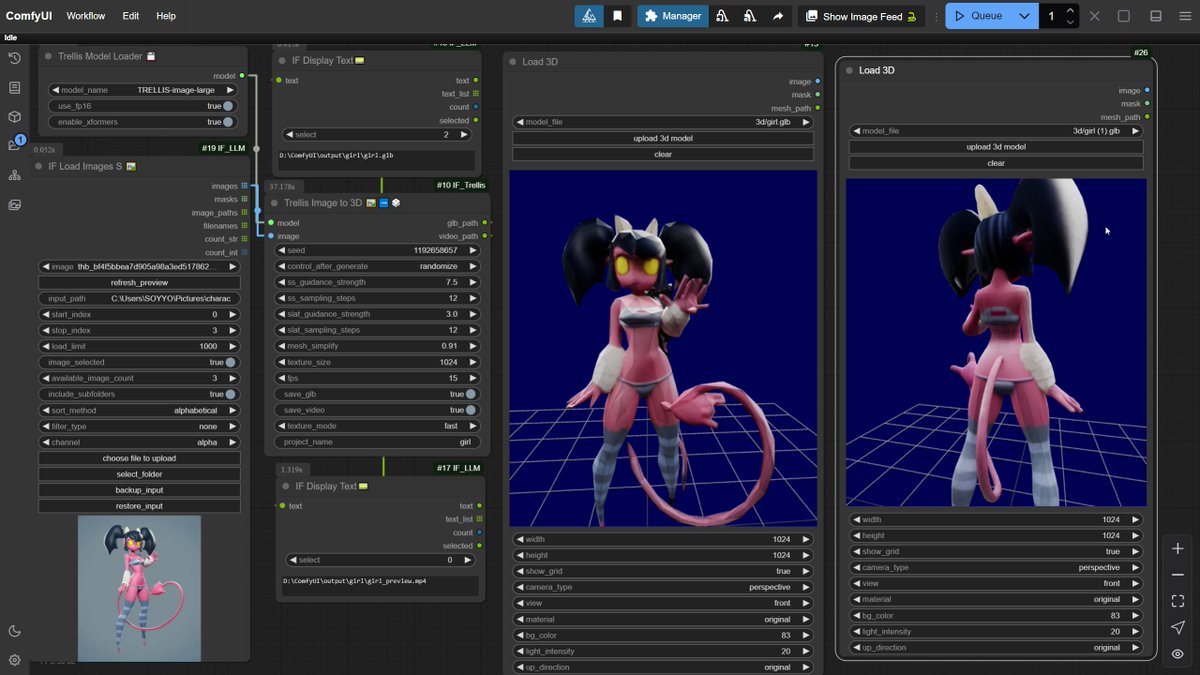Toggle bottom panel icon in top bar
The height and width of the screenshot is (675, 1200).
(x=1155, y=16)
